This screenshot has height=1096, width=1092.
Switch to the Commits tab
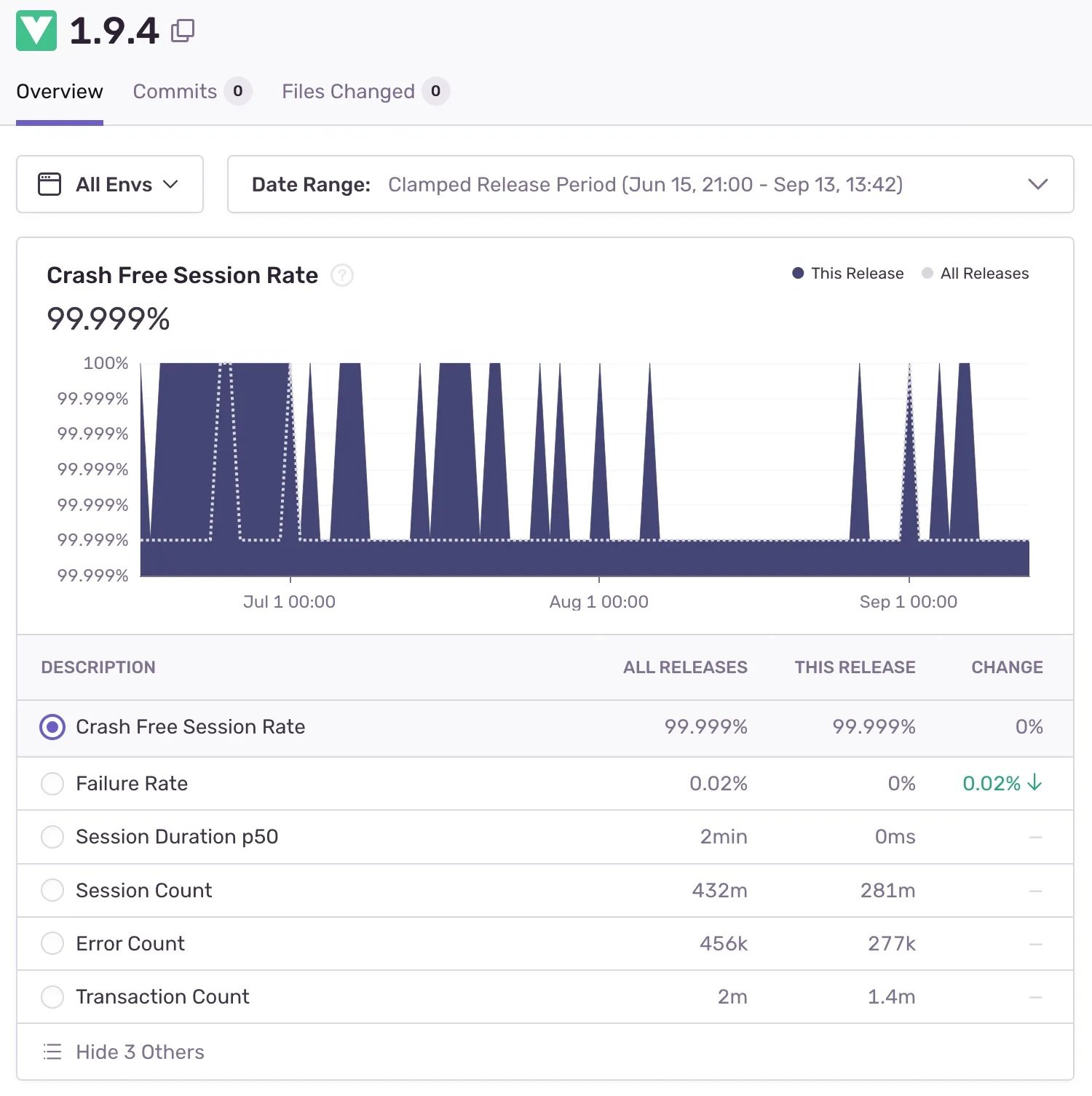coord(175,91)
